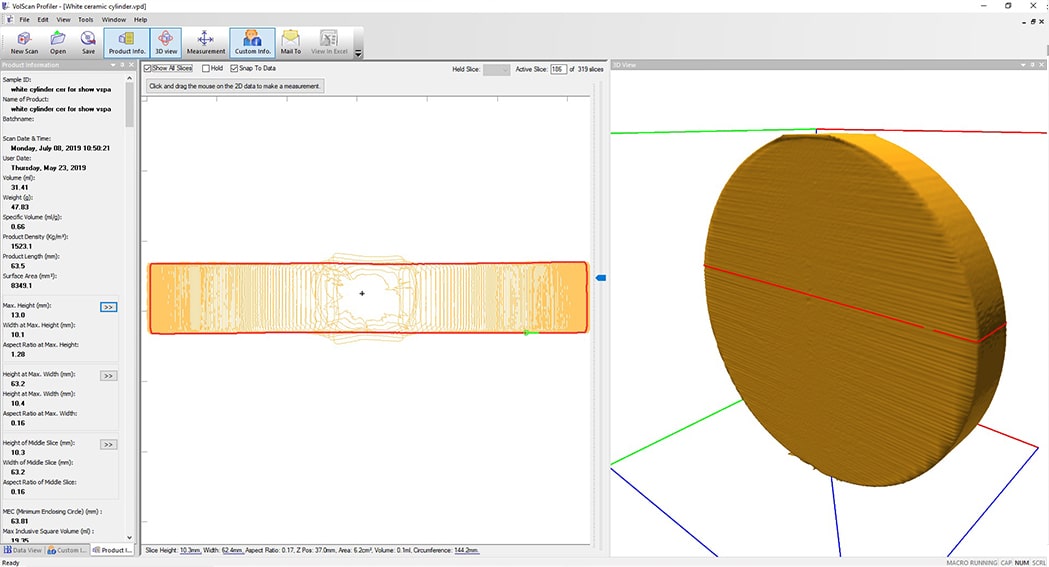Viewport: 1049px width, 567px height.
Task: Enable the Hold checkbox
Action: point(206,69)
